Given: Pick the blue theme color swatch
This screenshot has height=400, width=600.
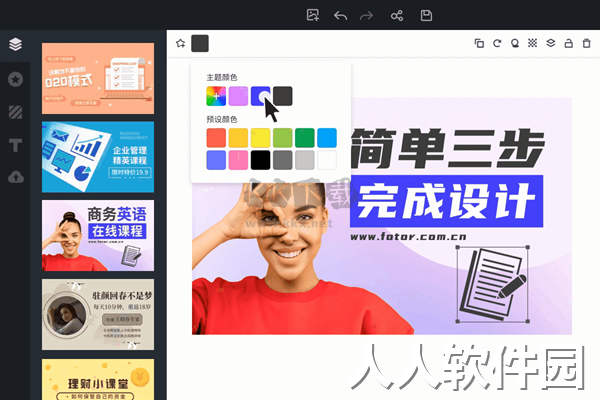Looking at the screenshot, I should click(261, 96).
